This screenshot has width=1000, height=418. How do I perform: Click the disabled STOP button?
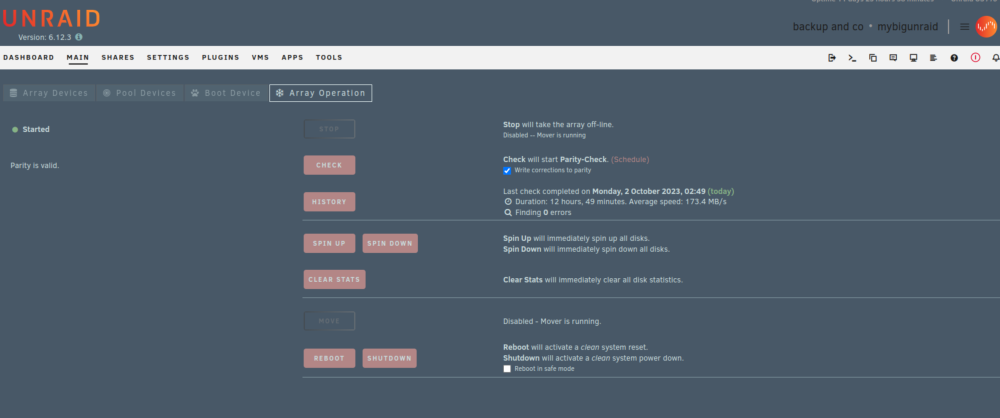[329, 129]
